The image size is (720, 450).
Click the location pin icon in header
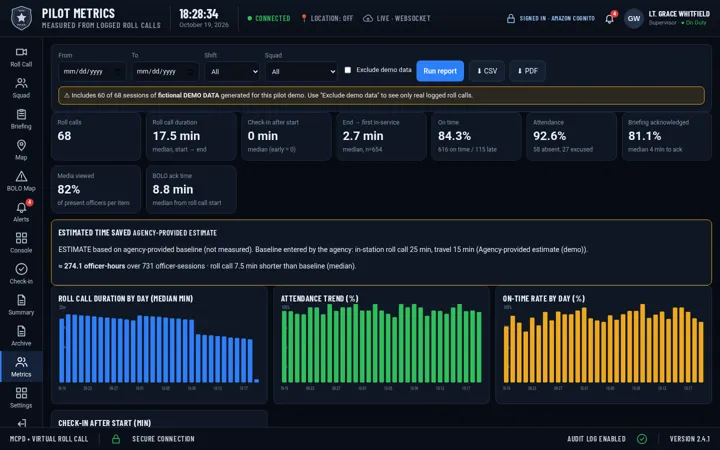pos(304,18)
